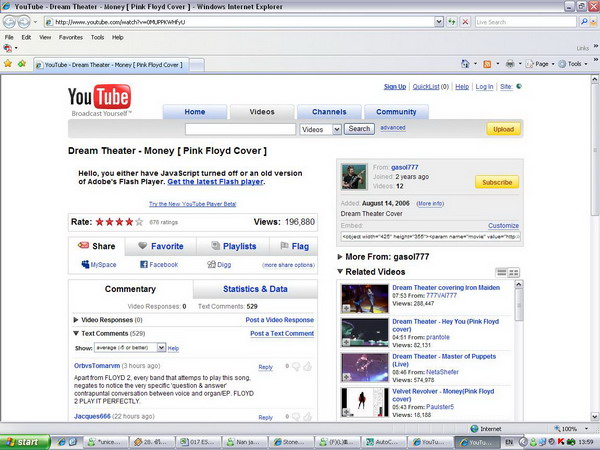Screen dimensions: 600x450
Task: Collapse the Related Videos section
Action: coord(340,271)
